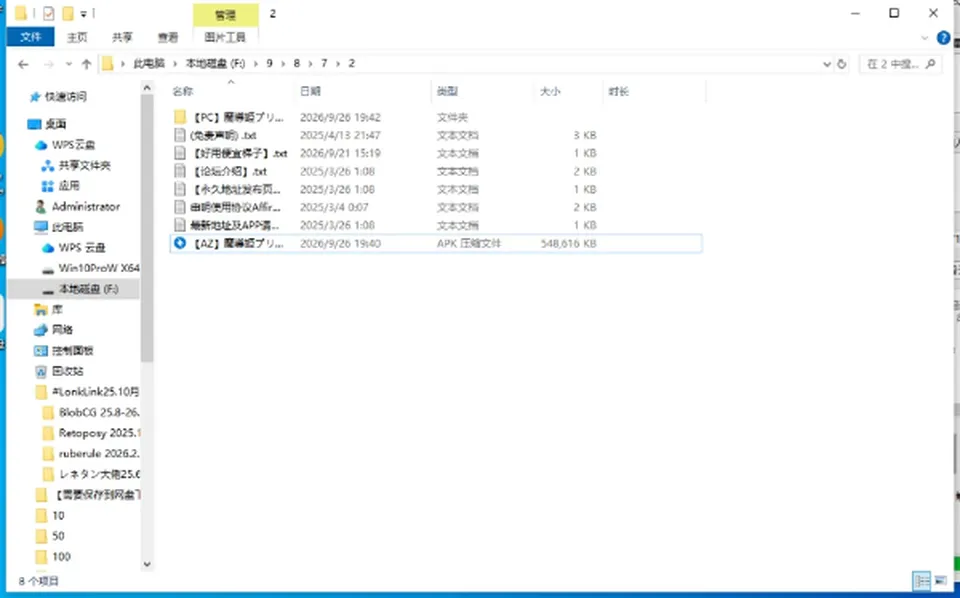
Task: Switch to the 共享 ribbon tab
Action: tap(122, 37)
